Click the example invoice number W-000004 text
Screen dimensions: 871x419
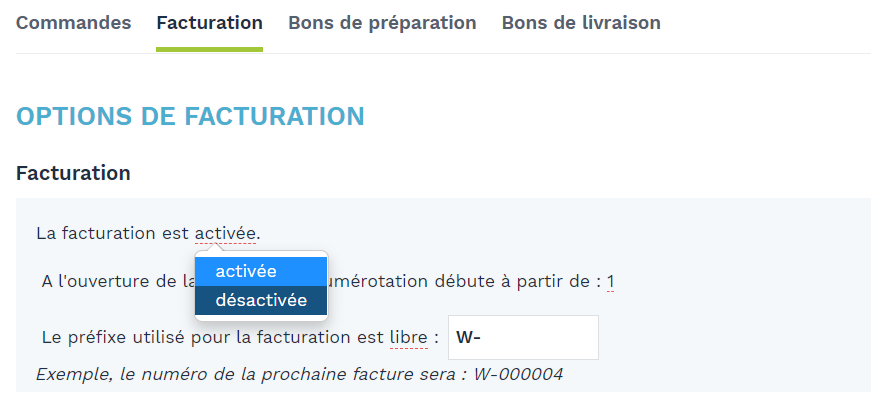coord(518,374)
